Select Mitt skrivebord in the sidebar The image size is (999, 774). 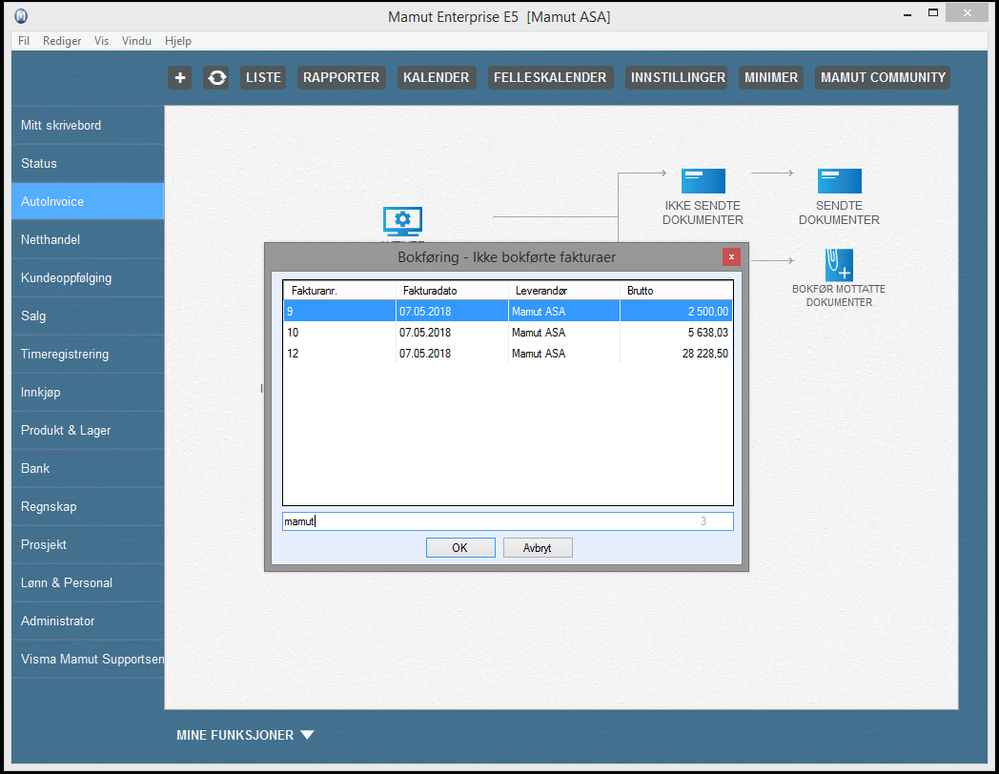88,125
